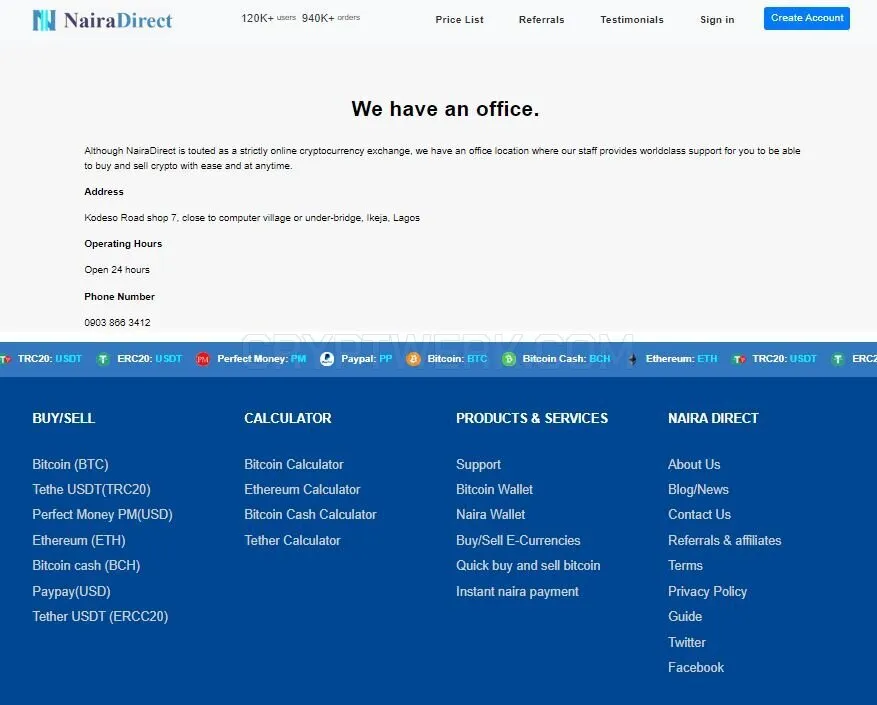The width and height of the screenshot is (877, 705).
Task: Click the NairaDirect brand name text
Action: pos(118,21)
